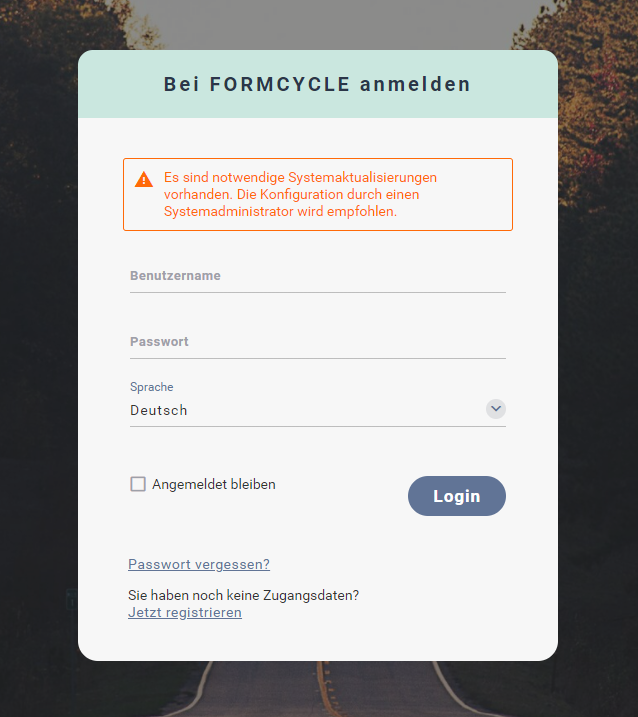
Task: Open the language combo box showing Deutsch
Action: pyautogui.click(x=318, y=410)
